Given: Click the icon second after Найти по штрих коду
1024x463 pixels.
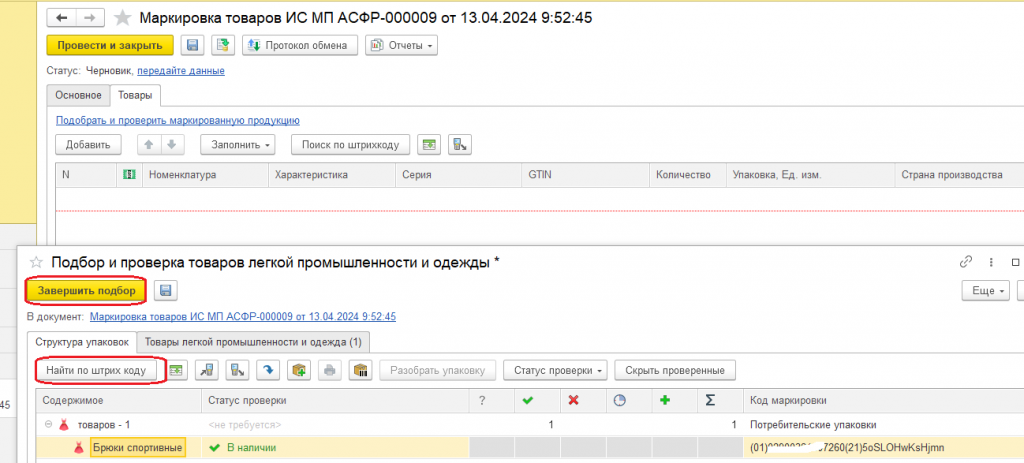Looking at the screenshot, I should [207, 370].
